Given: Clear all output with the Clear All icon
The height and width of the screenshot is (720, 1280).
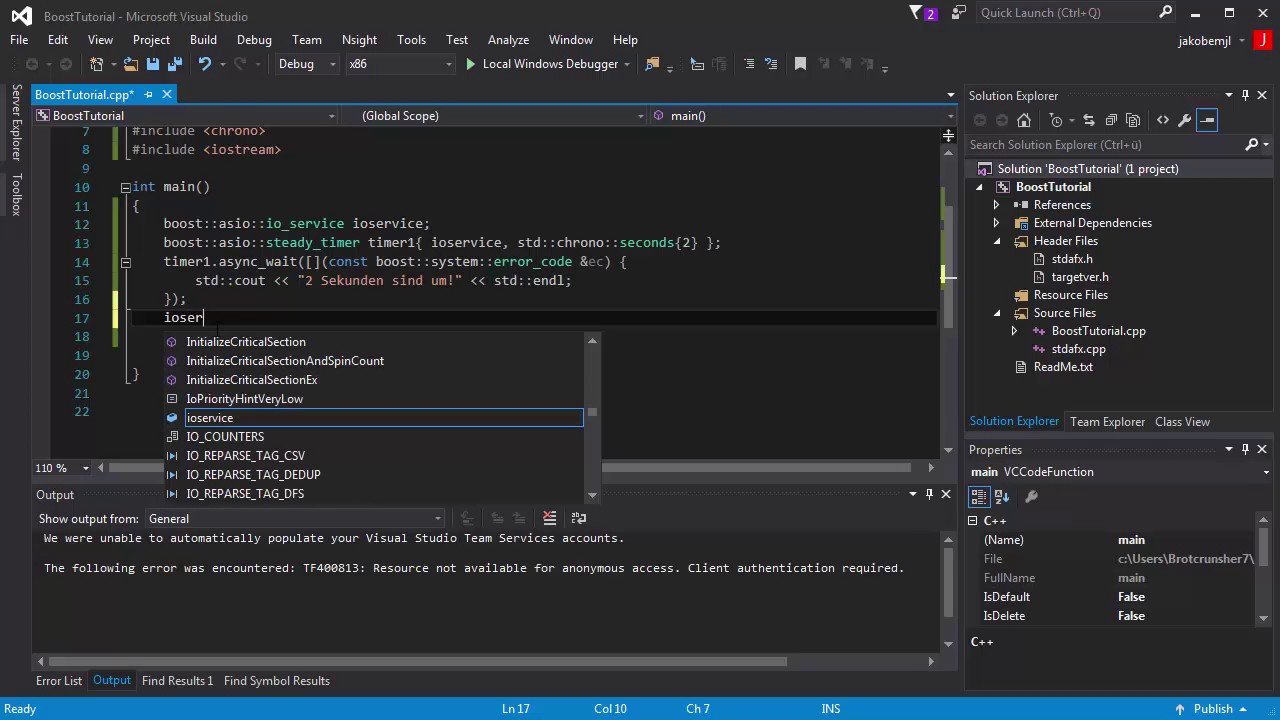Looking at the screenshot, I should point(549,518).
